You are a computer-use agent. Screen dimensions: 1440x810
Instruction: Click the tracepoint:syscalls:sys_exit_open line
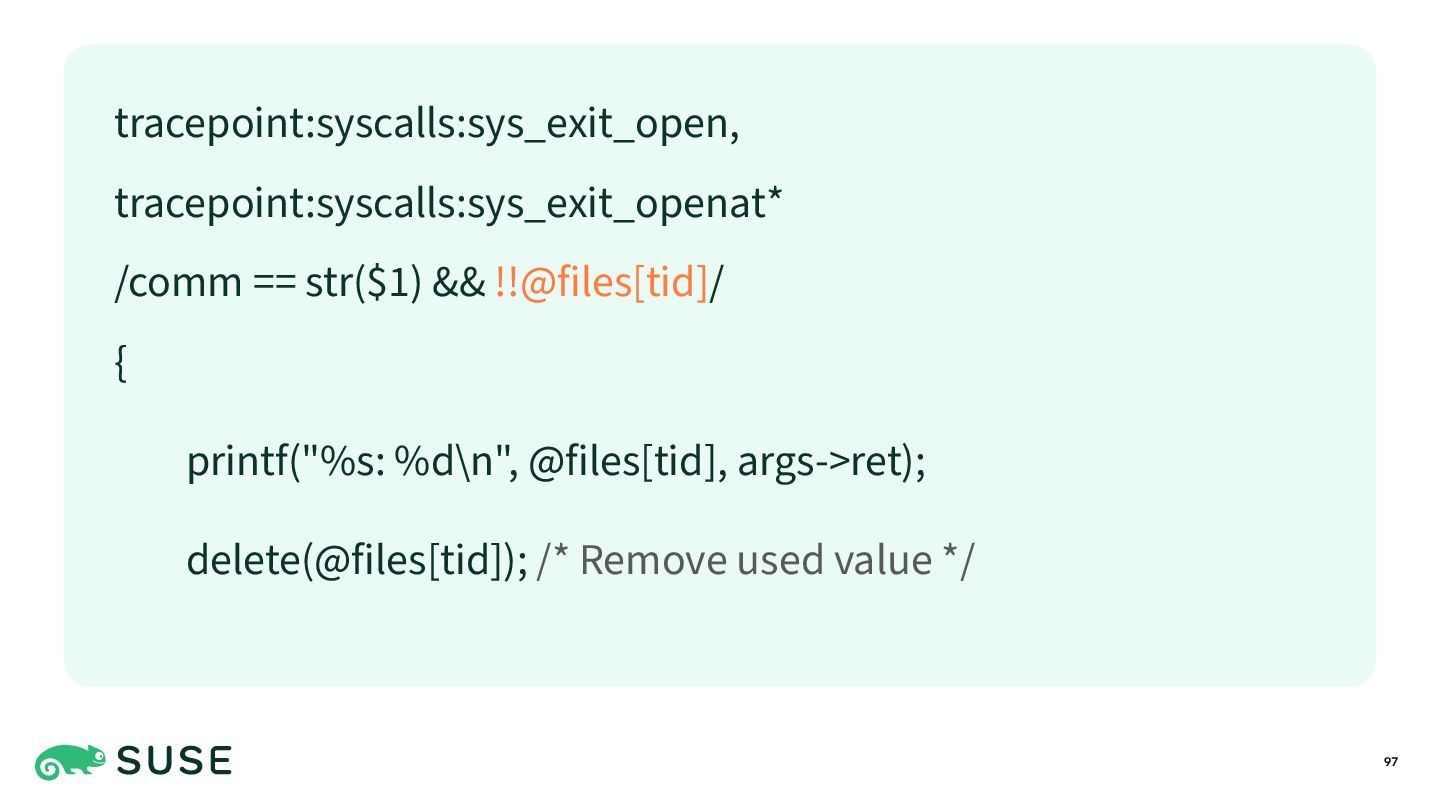point(427,124)
